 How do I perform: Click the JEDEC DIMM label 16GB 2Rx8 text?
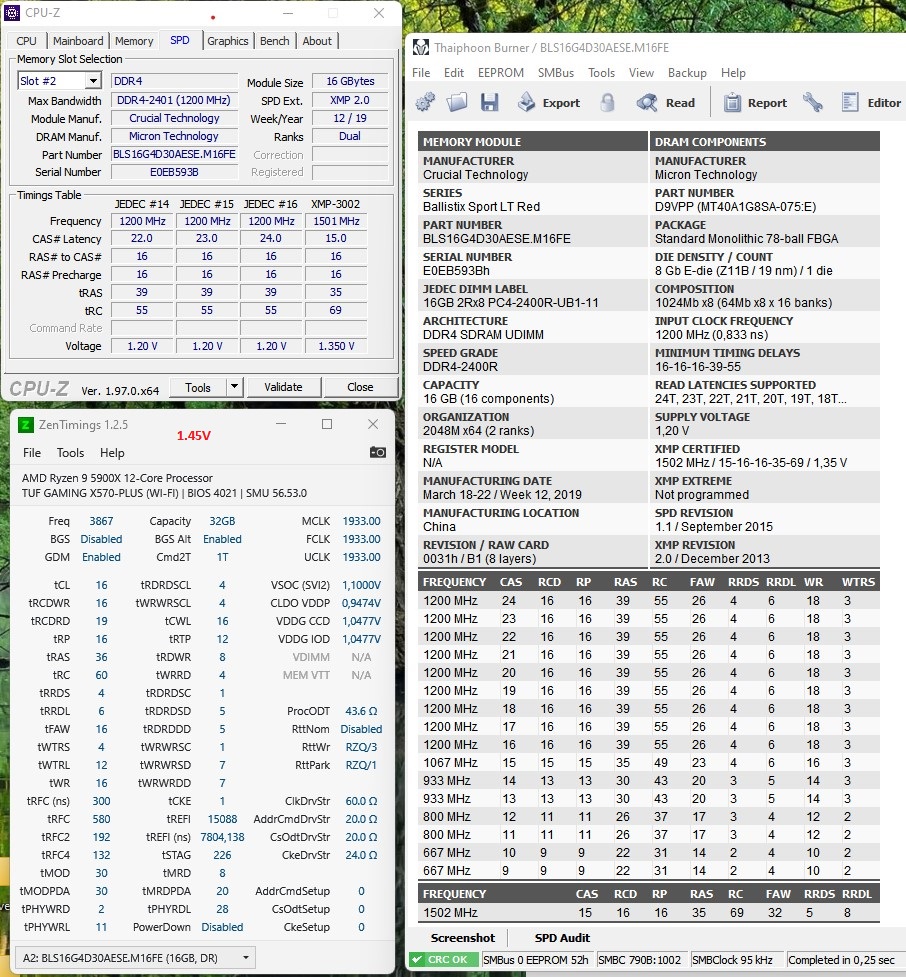tap(510, 303)
